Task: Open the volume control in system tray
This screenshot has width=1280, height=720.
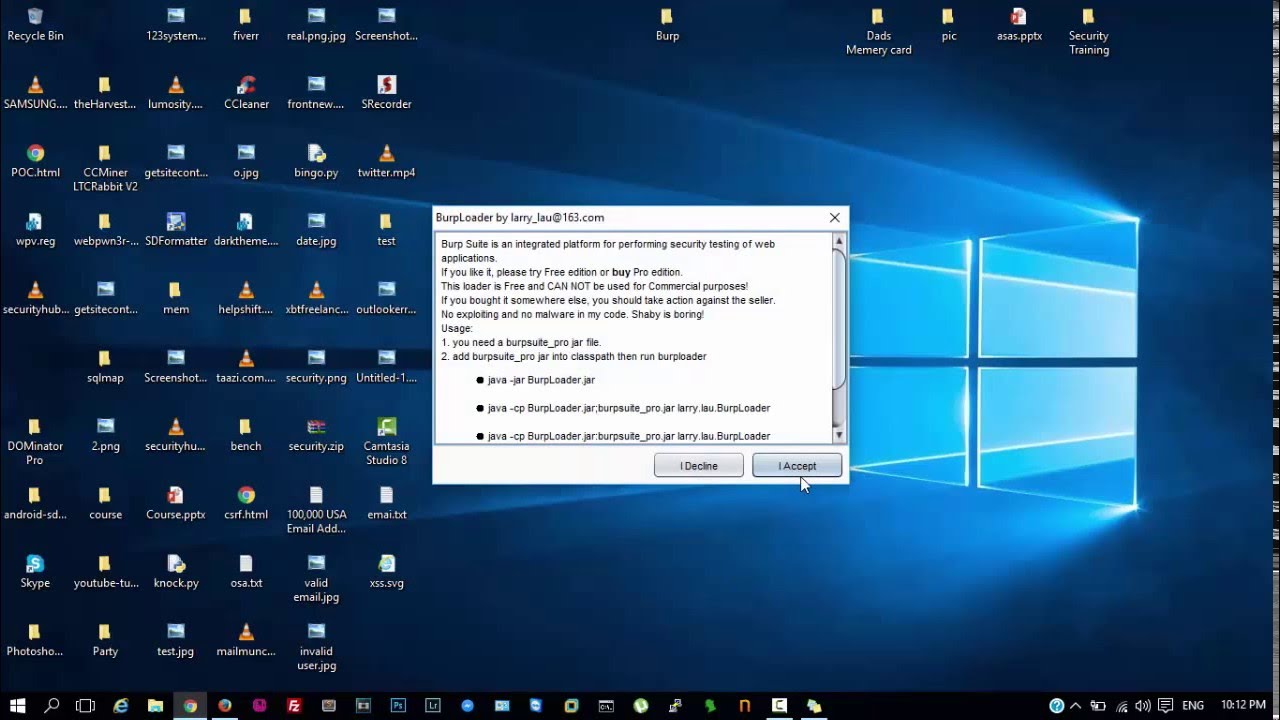Action: click(1143, 705)
